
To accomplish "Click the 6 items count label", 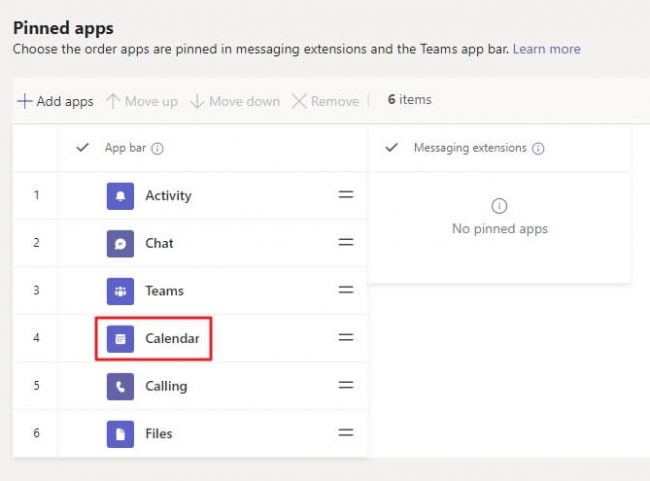I will pyautogui.click(x=410, y=100).
